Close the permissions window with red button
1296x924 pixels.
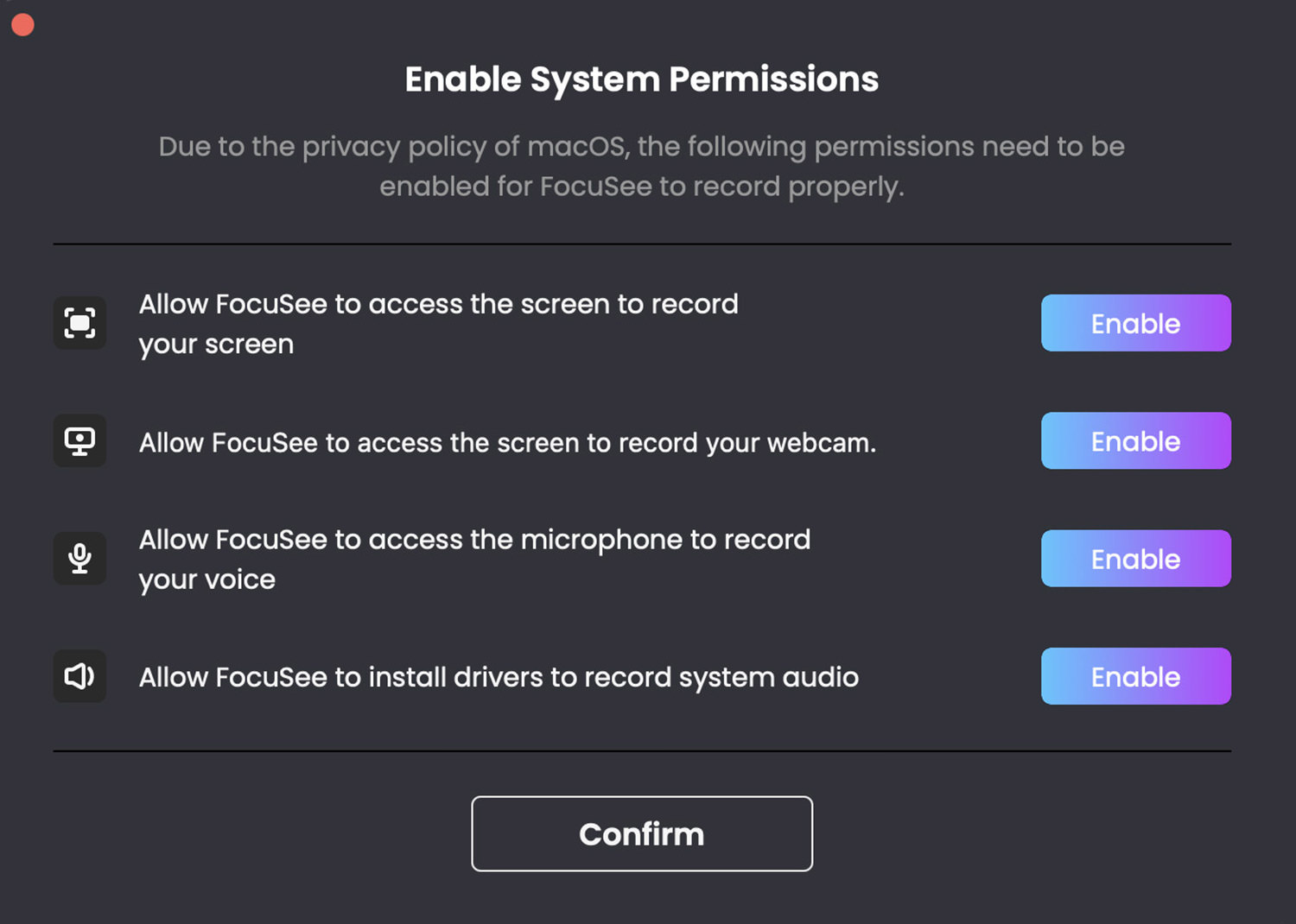[x=22, y=25]
